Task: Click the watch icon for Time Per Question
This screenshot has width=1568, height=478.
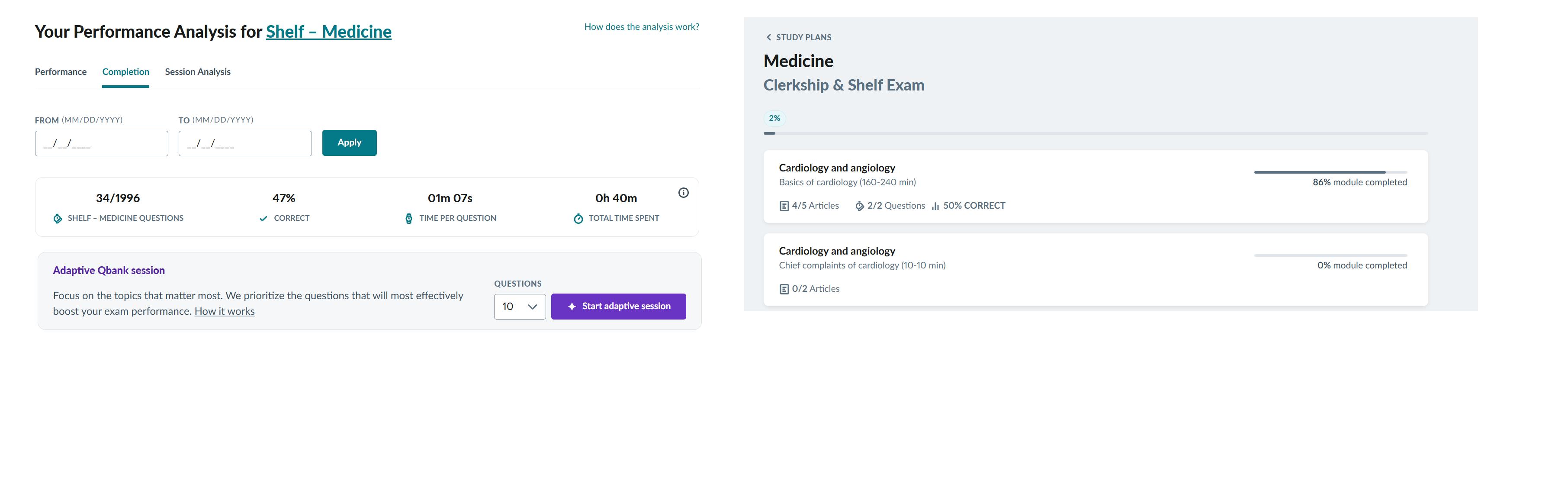Action: tap(408, 219)
